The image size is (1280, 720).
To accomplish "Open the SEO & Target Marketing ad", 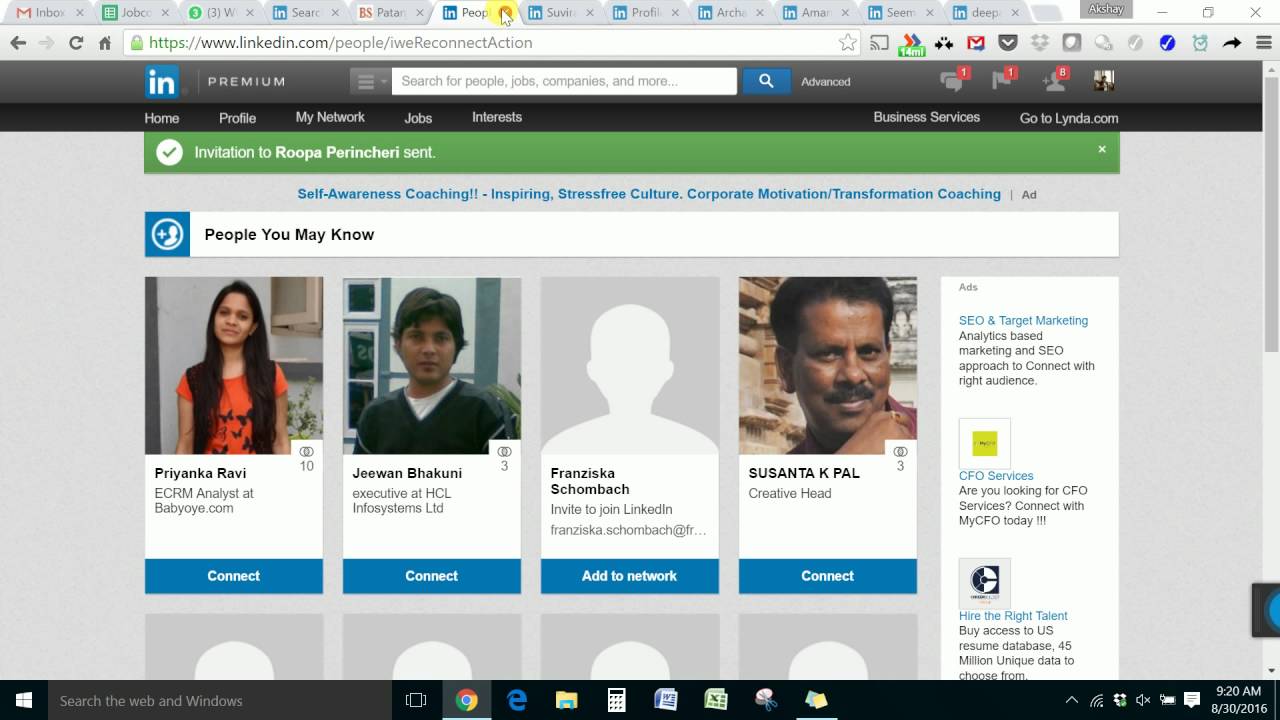I will pyautogui.click(x=1023, y=321).
